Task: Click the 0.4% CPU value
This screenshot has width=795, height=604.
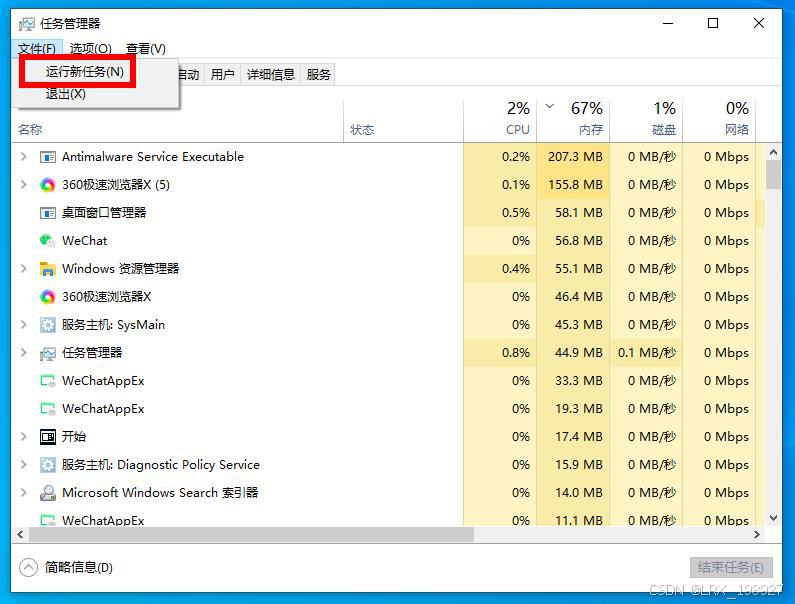Action: [x=516, y=269]
